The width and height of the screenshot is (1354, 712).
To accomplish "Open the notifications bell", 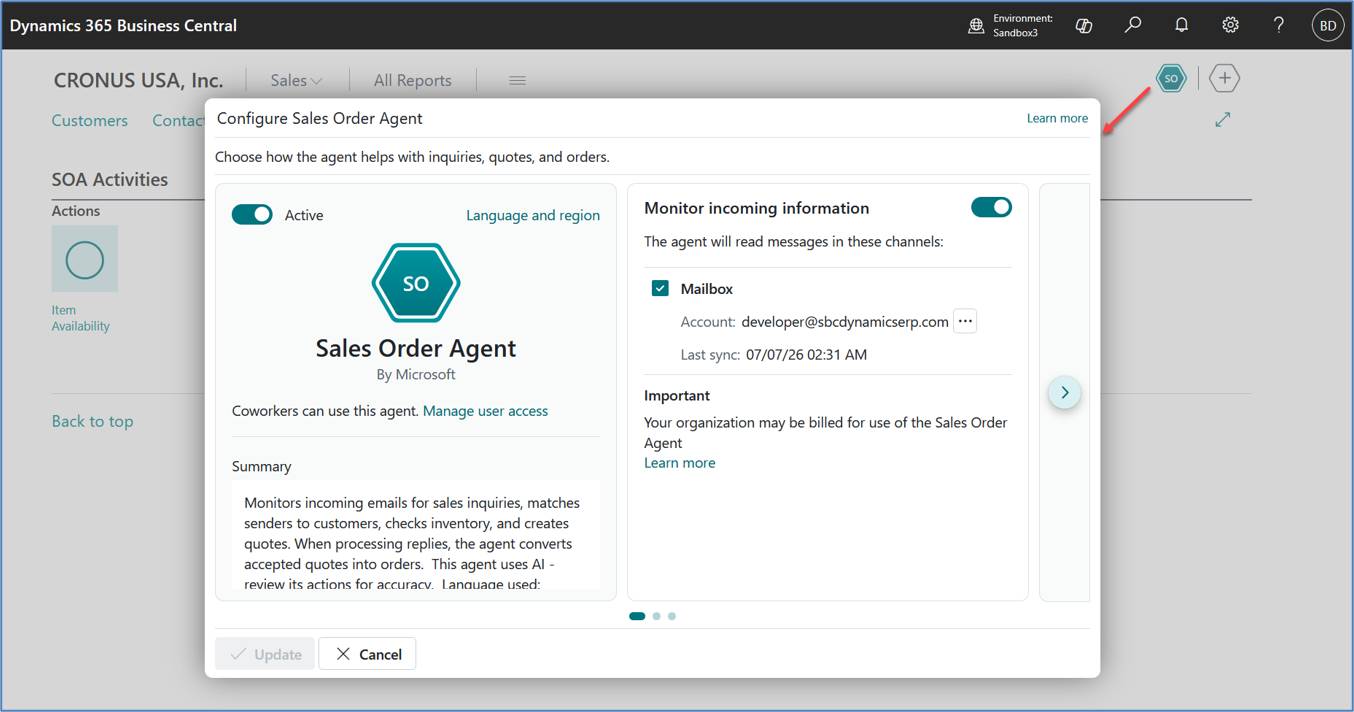I will coord(1181,25).
